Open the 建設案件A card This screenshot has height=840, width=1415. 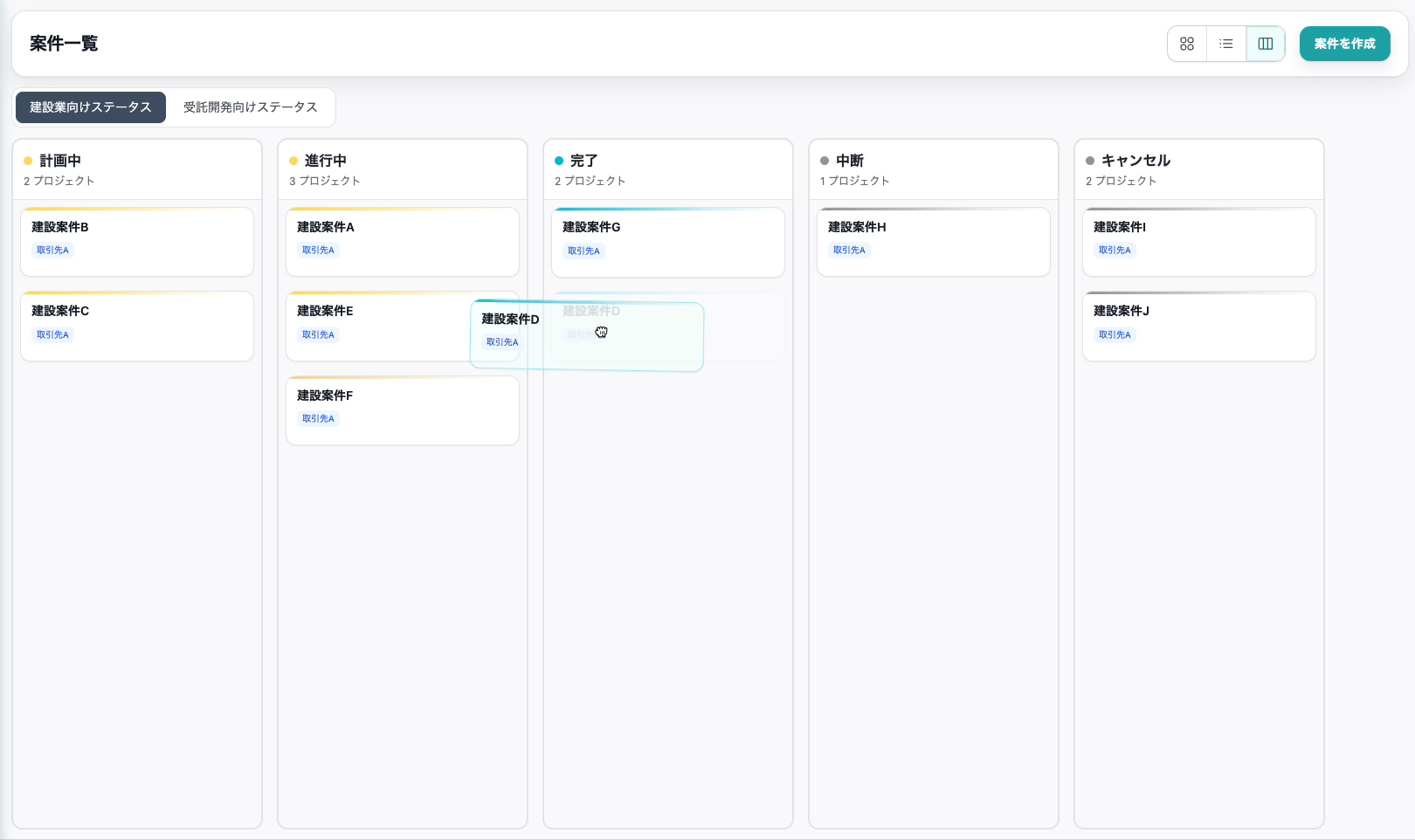coord(403,241)
